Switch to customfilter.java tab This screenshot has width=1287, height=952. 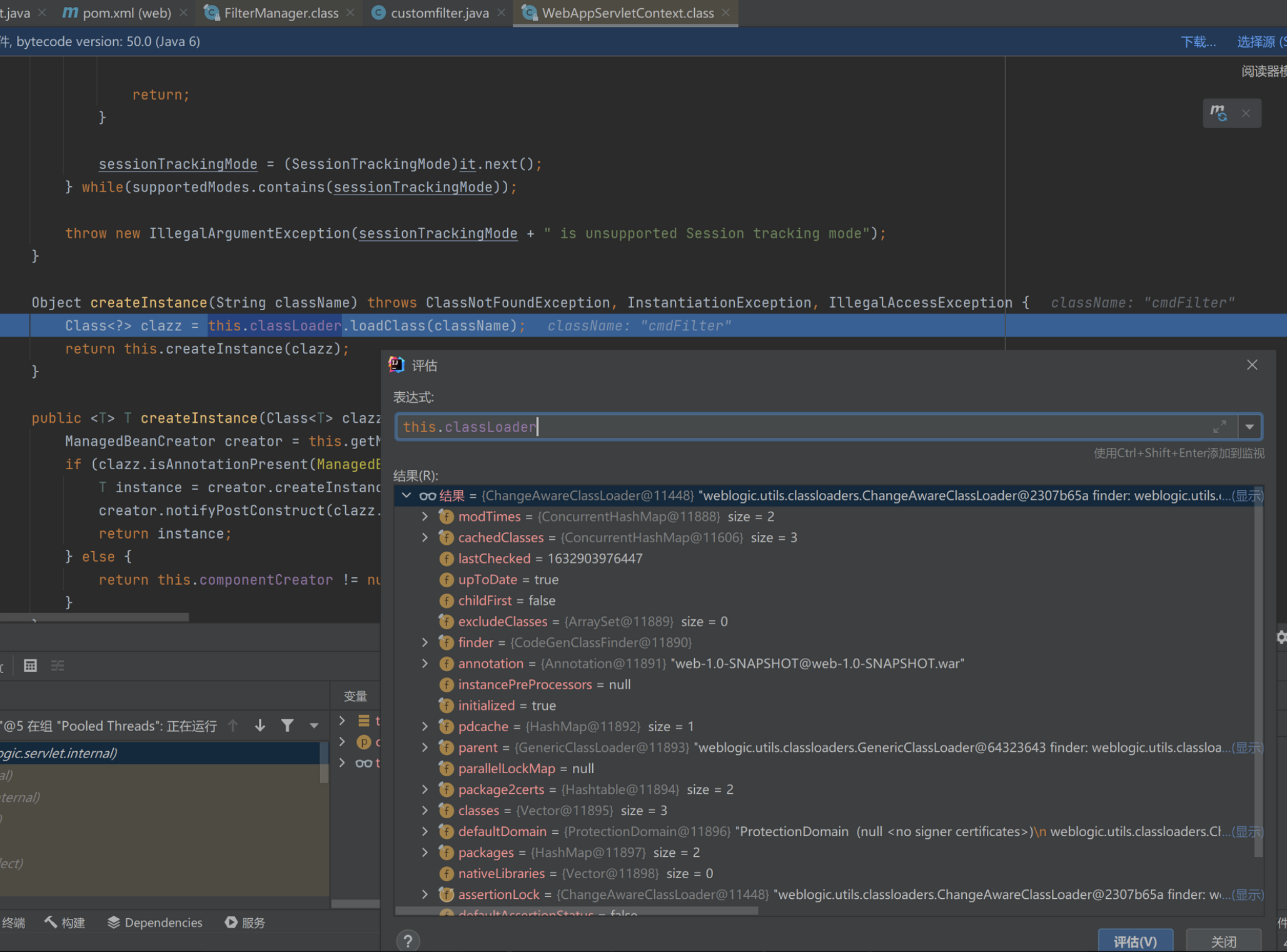pos(439,13)
